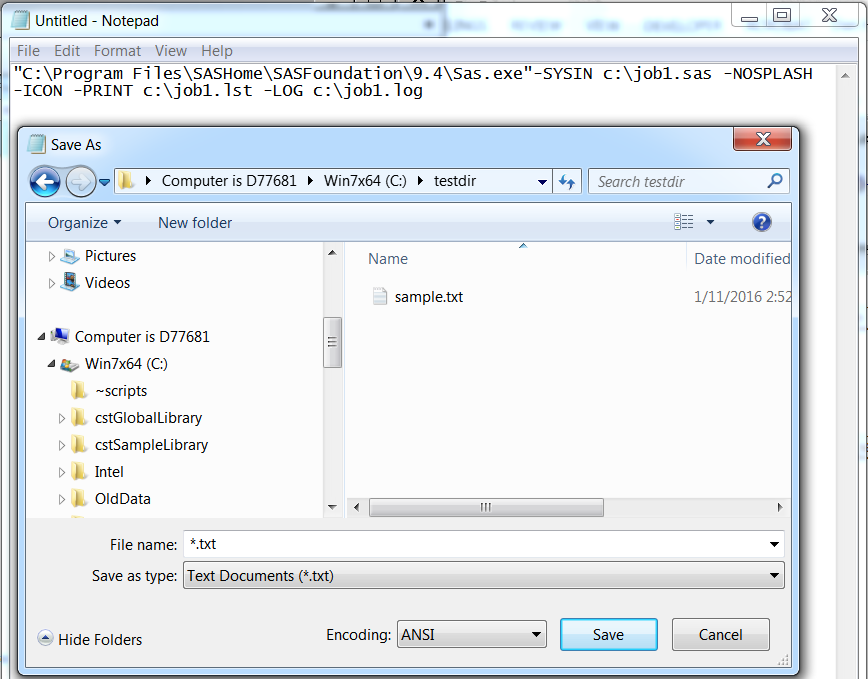The height and width of the screenshot is (679, 868).
Task: Expand the Intel folder in the tree
Action: coord(62,471)
